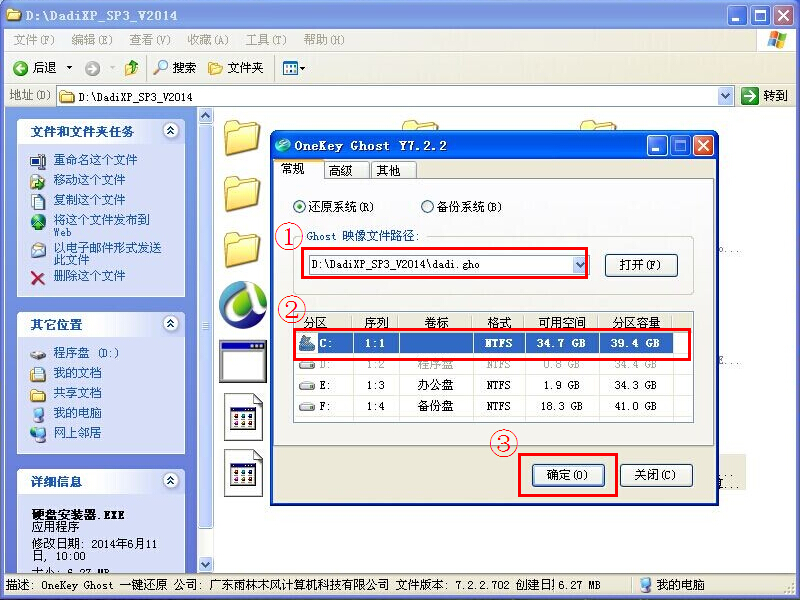800x600 pixels.
Task: Open the Back button history dropdown arrow
Action: point(69,68)
